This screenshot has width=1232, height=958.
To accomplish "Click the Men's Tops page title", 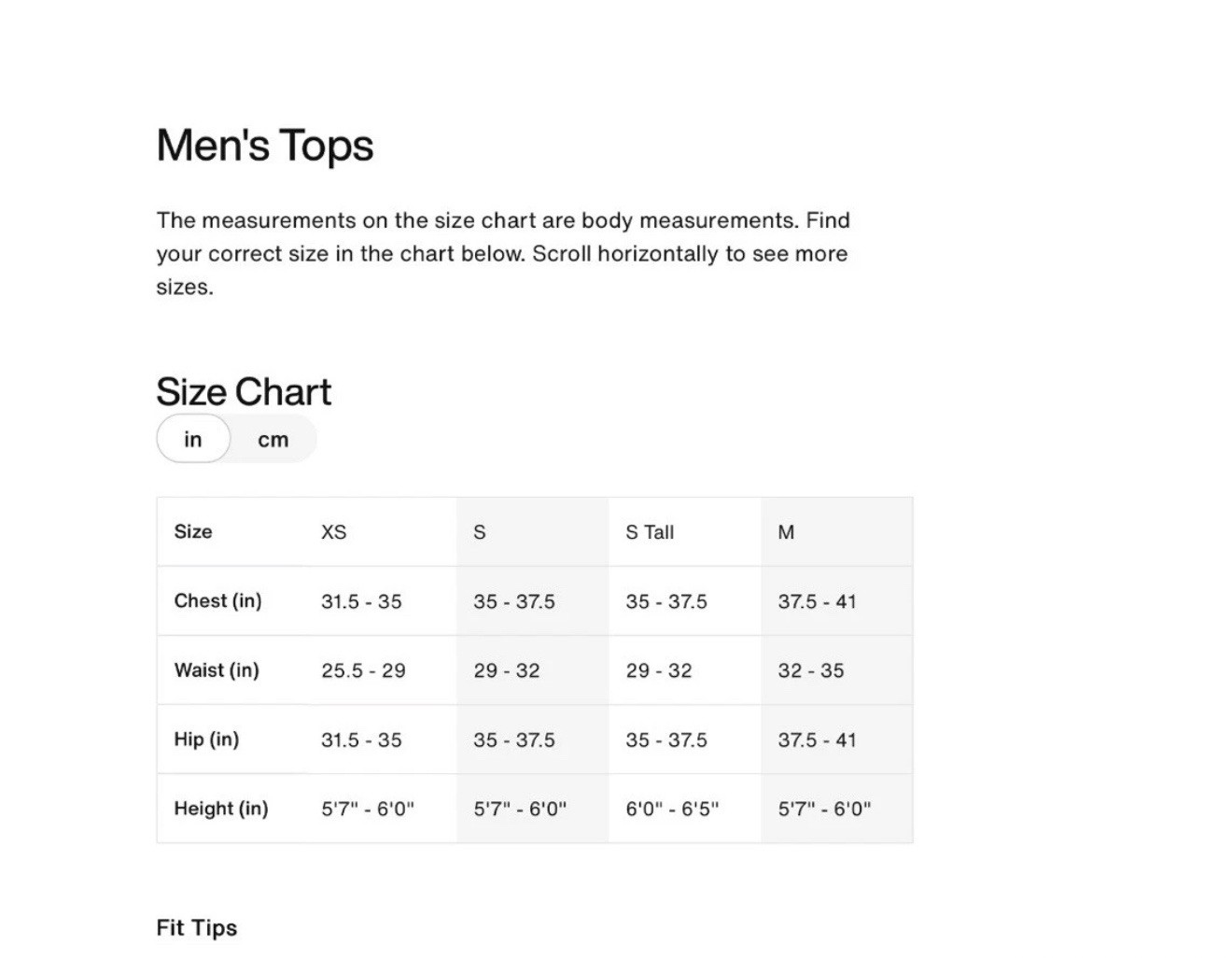I will [265, 146].
